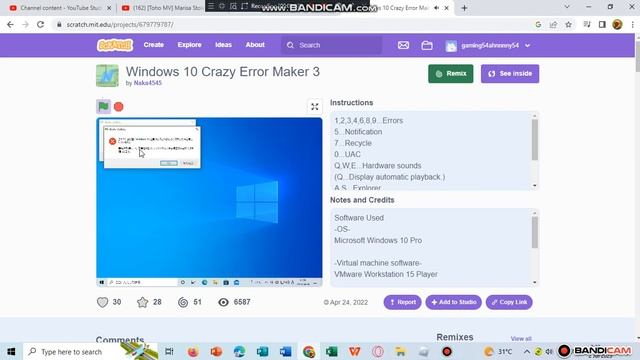Image resolution: width=640 pixels, height=360 pixels.
Task: Click the Google icon in the address bar
Action: pyautogui.click(x=538, y=24)
